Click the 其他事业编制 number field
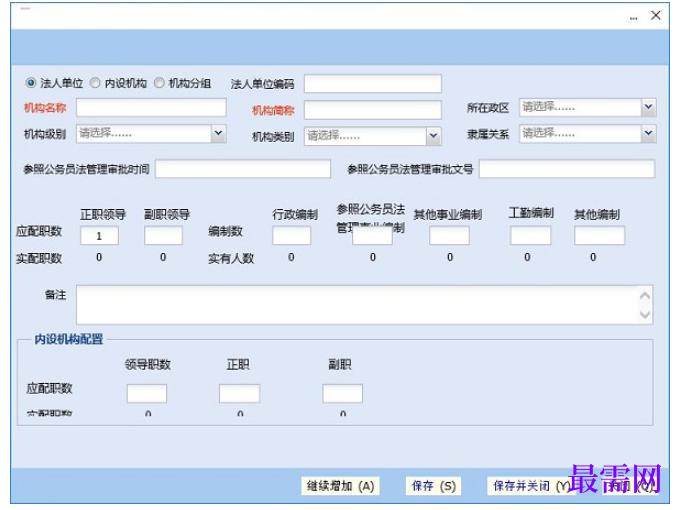 point(450,235)
